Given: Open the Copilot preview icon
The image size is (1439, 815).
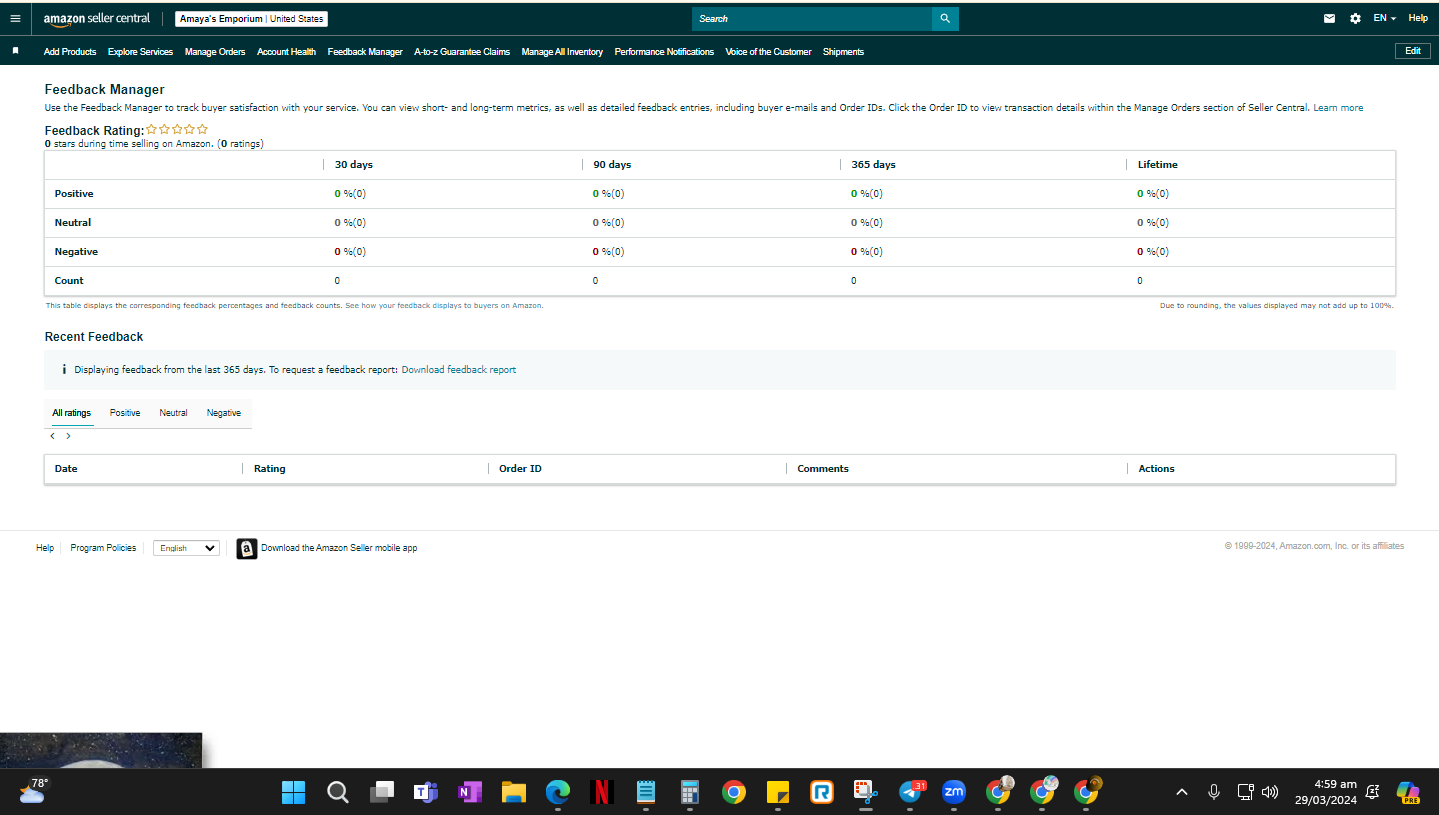Looking at the screenshot, I should click(x=1409, y=792).
